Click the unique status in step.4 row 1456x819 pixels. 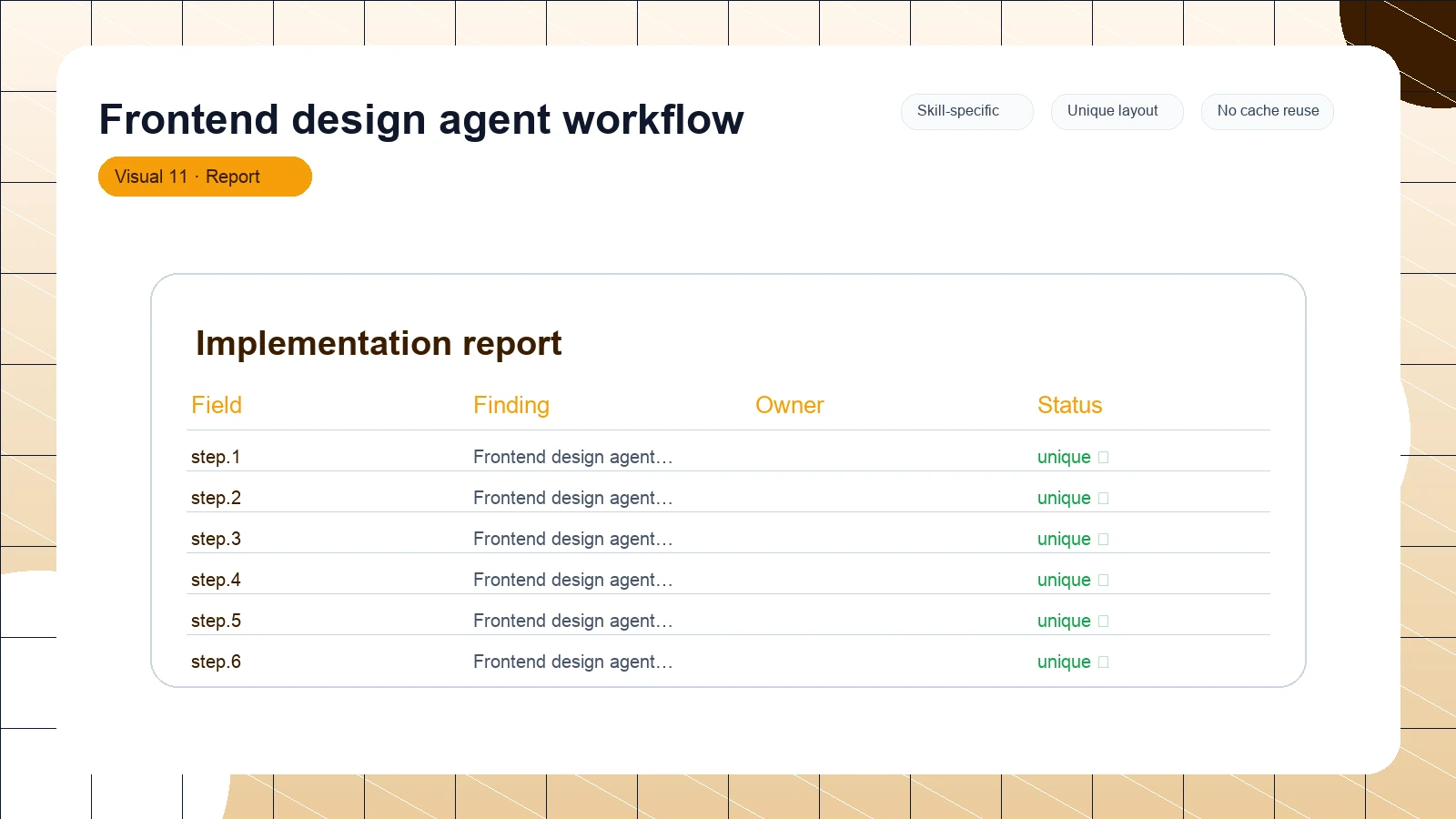1064,580
